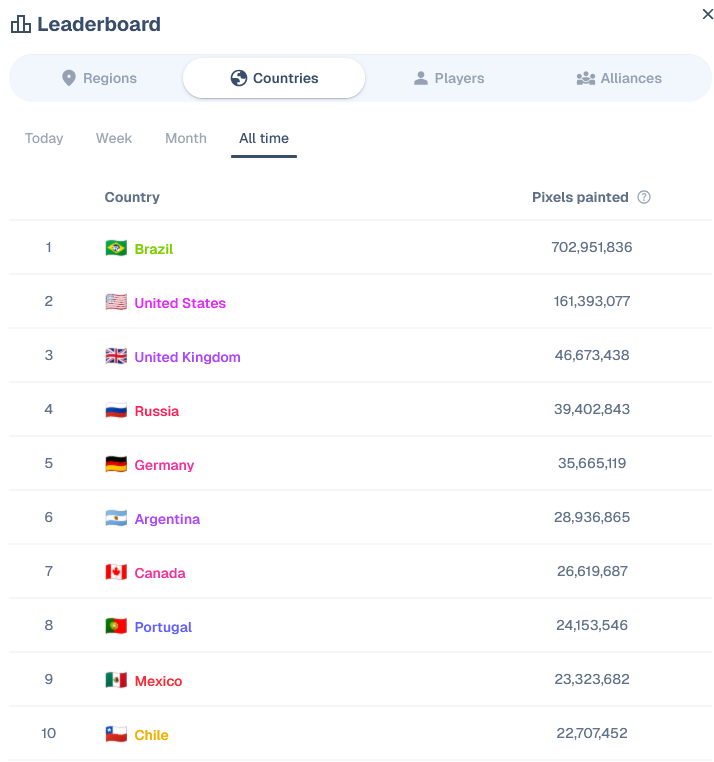Click the Pixels painted help question icon
Image resolution: width=714 pixels, height=762 pixels.
(644, 197)
